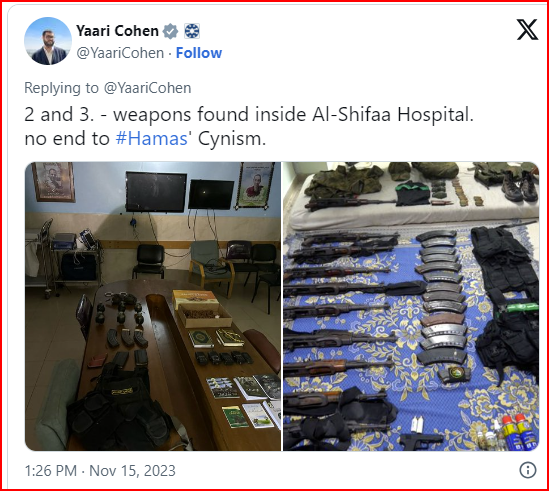Open the tweet timestamp 1:26 PM
Screen dimensions: 549x491
click(x=50, y=471)
